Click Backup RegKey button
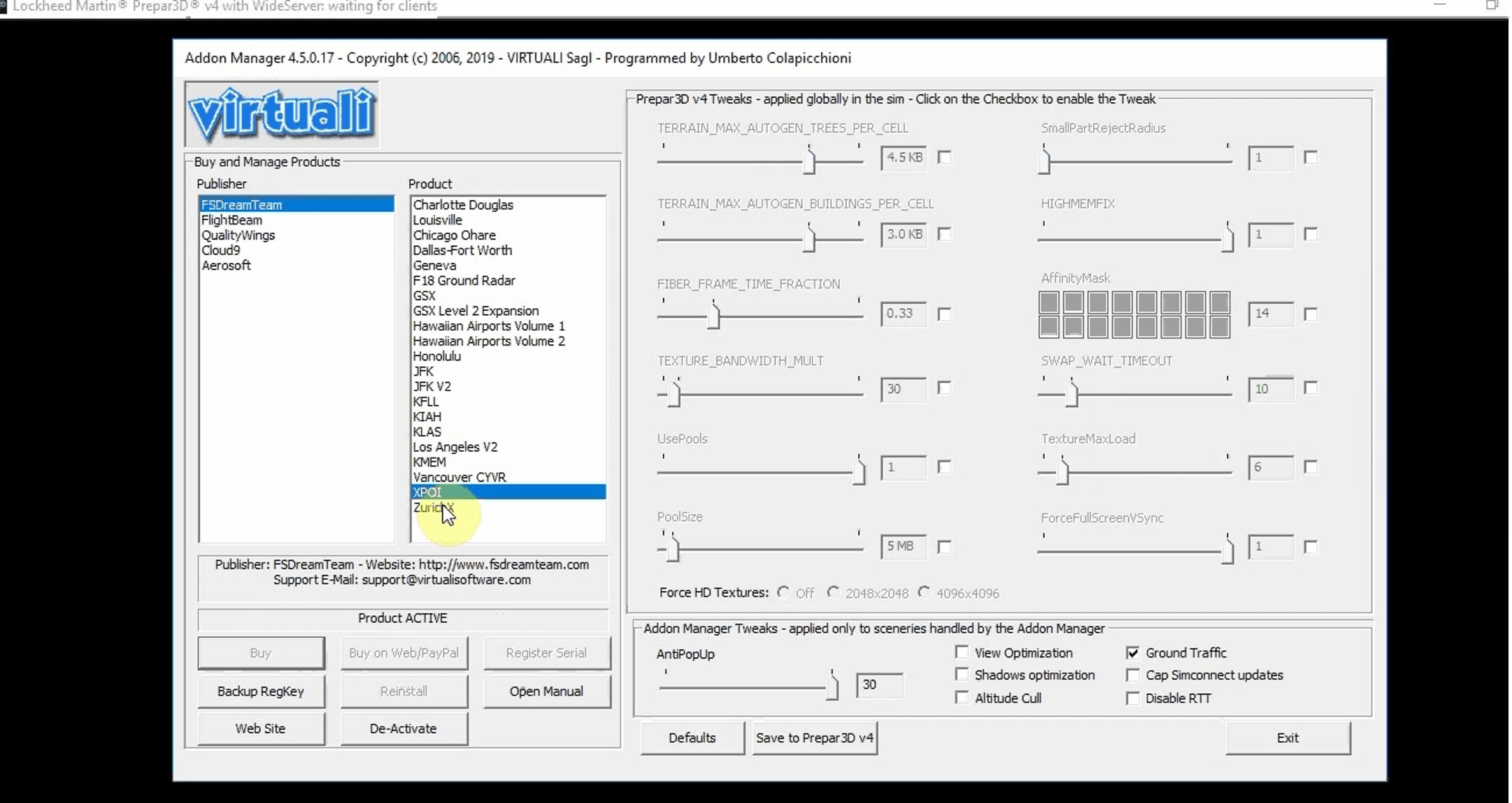Screen dimensions: 1512x803 click(261, 691)
